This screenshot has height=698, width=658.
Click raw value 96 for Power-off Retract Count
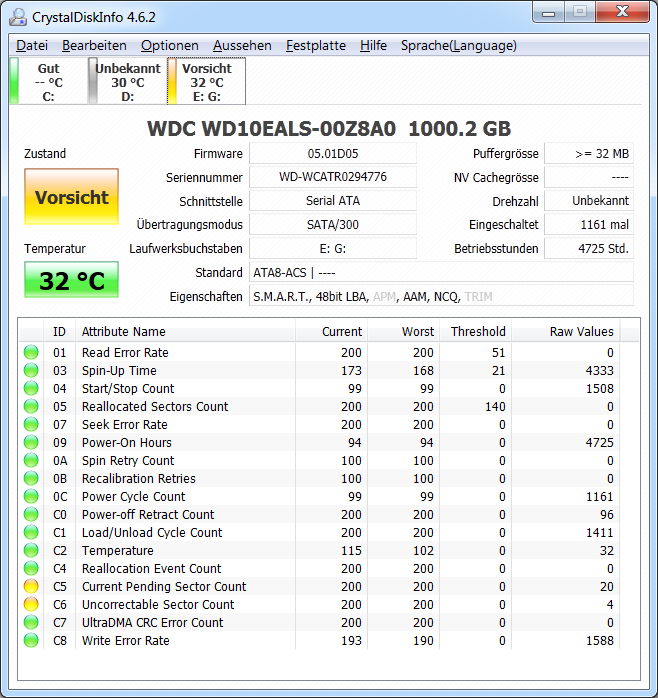point(606,514)
